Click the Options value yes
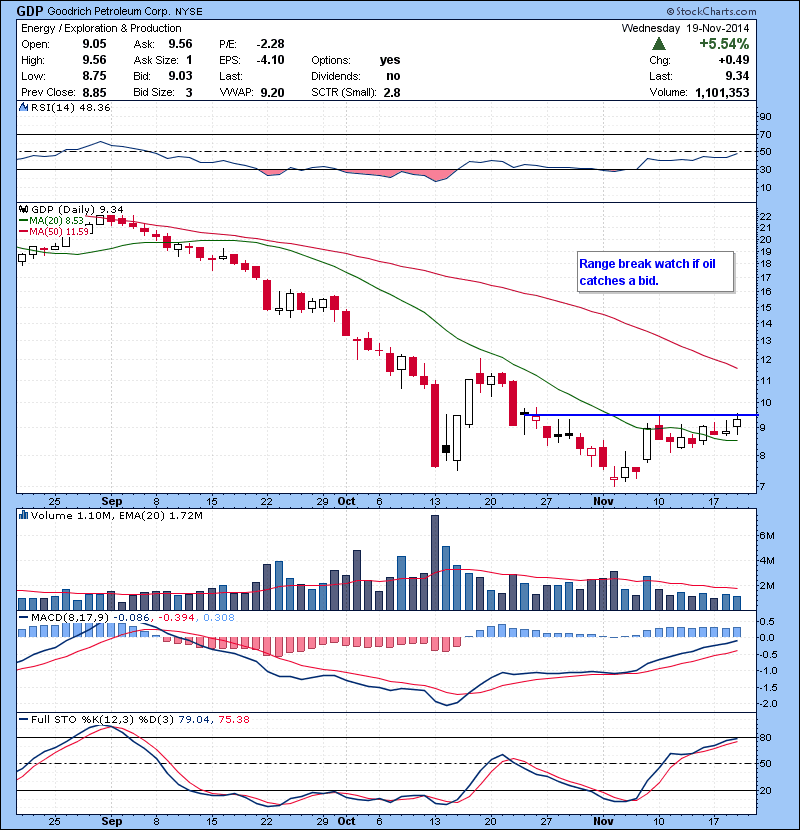The image size is (800, 830). coord(390,60)
